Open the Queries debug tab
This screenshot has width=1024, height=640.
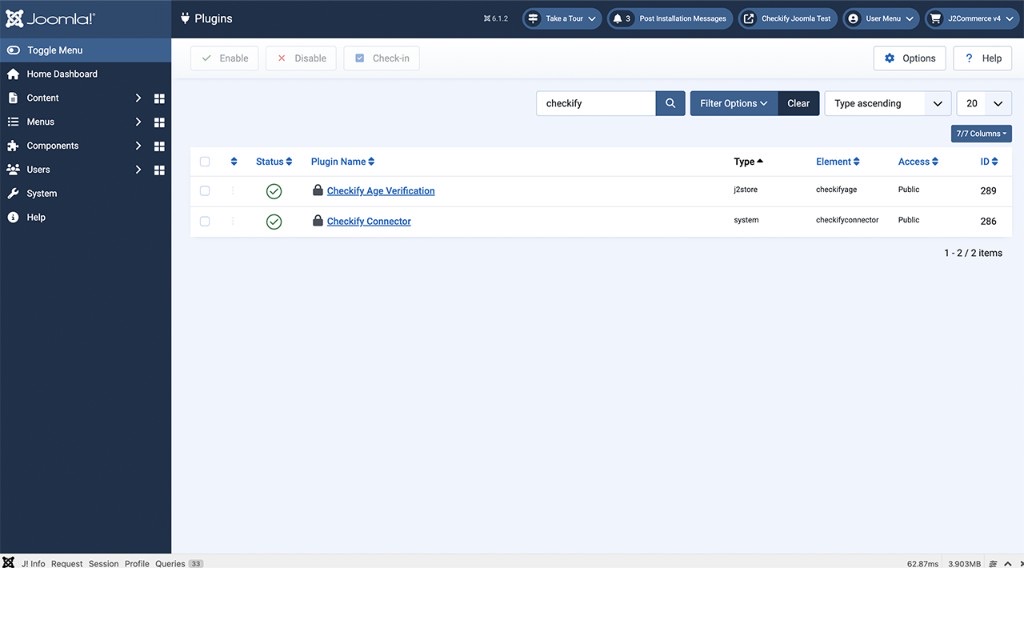point(179,564)
